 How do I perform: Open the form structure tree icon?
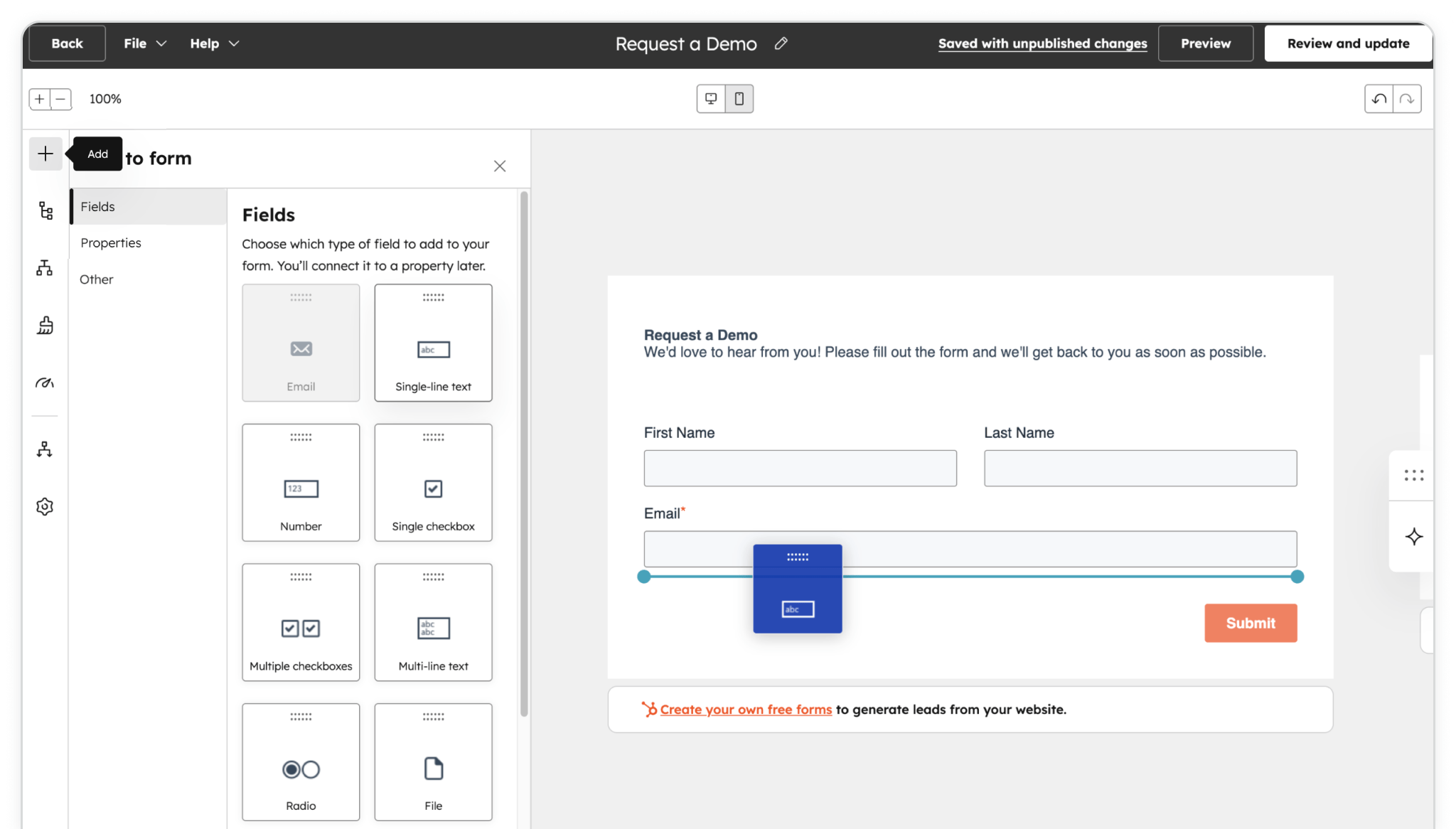pos(45,210)
